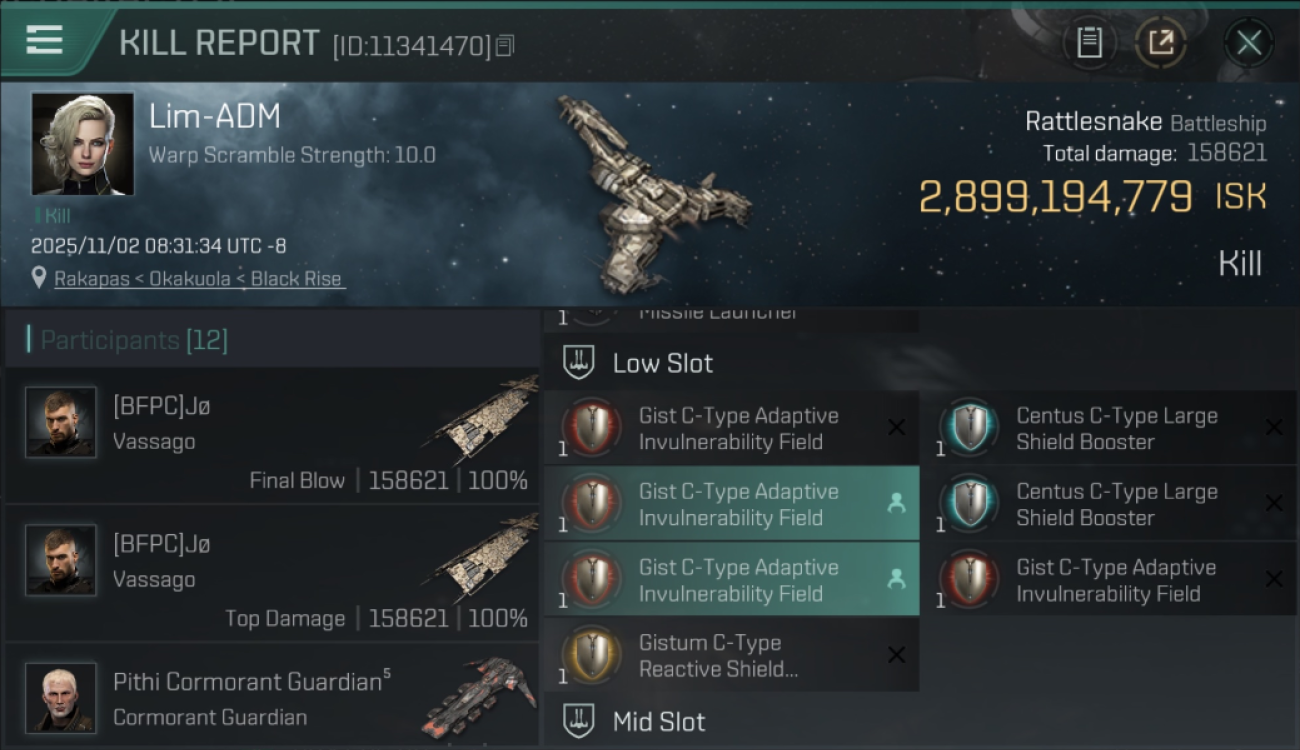1300x750 pixels.
Task: Click the Low Slot section shield icon
Action: (x=578, y=363)
